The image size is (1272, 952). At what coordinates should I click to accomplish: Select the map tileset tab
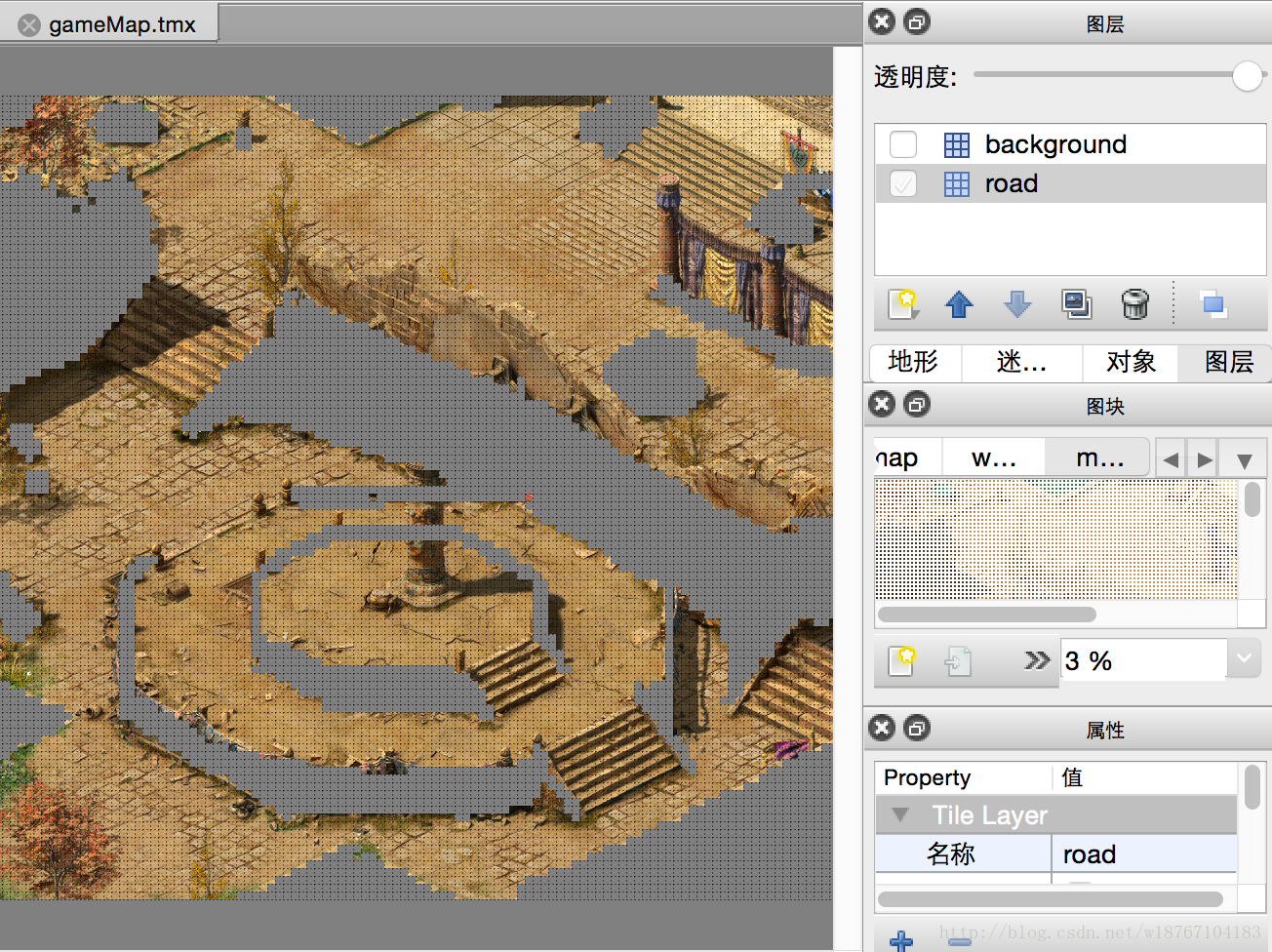908,457
